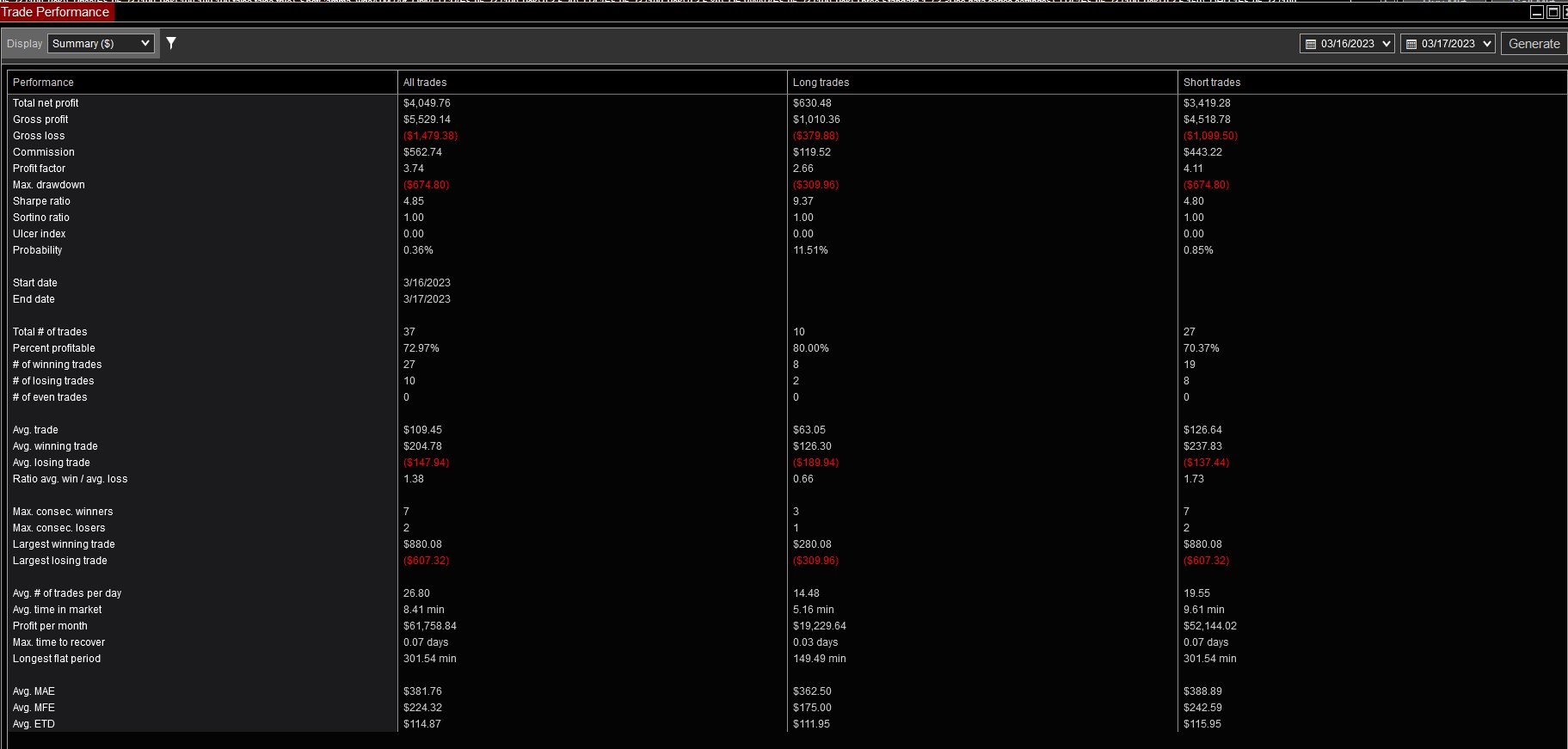Select the Avg. losing trade label
The image size is (1568, 749).
point(52,463)
